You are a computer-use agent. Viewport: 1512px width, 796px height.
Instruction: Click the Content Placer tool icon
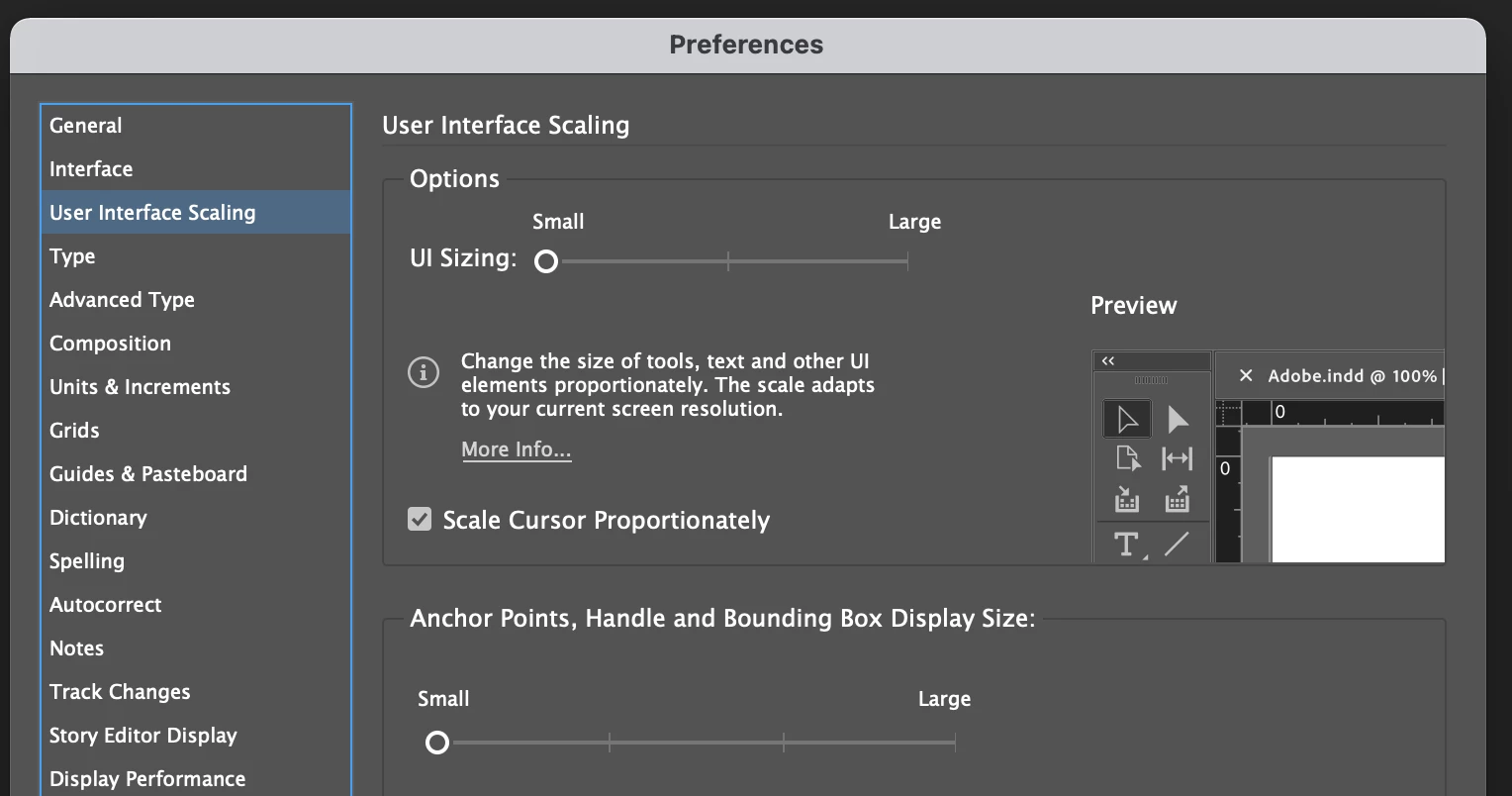click(1177, 500)
